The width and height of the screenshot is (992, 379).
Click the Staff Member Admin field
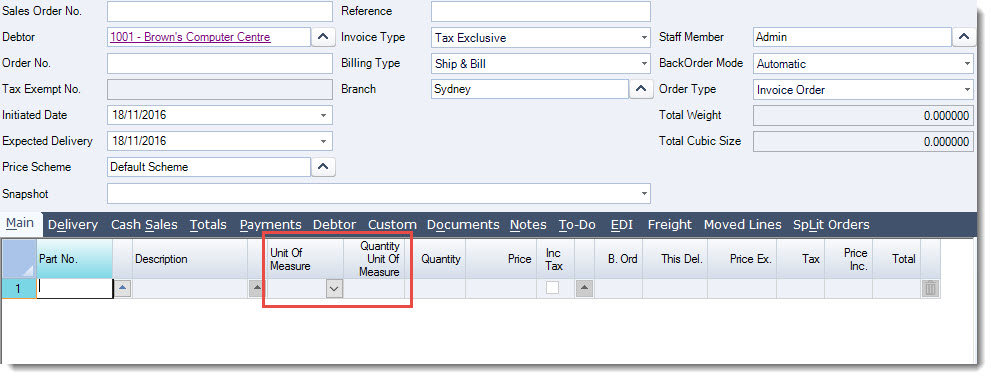pos(853,37)
